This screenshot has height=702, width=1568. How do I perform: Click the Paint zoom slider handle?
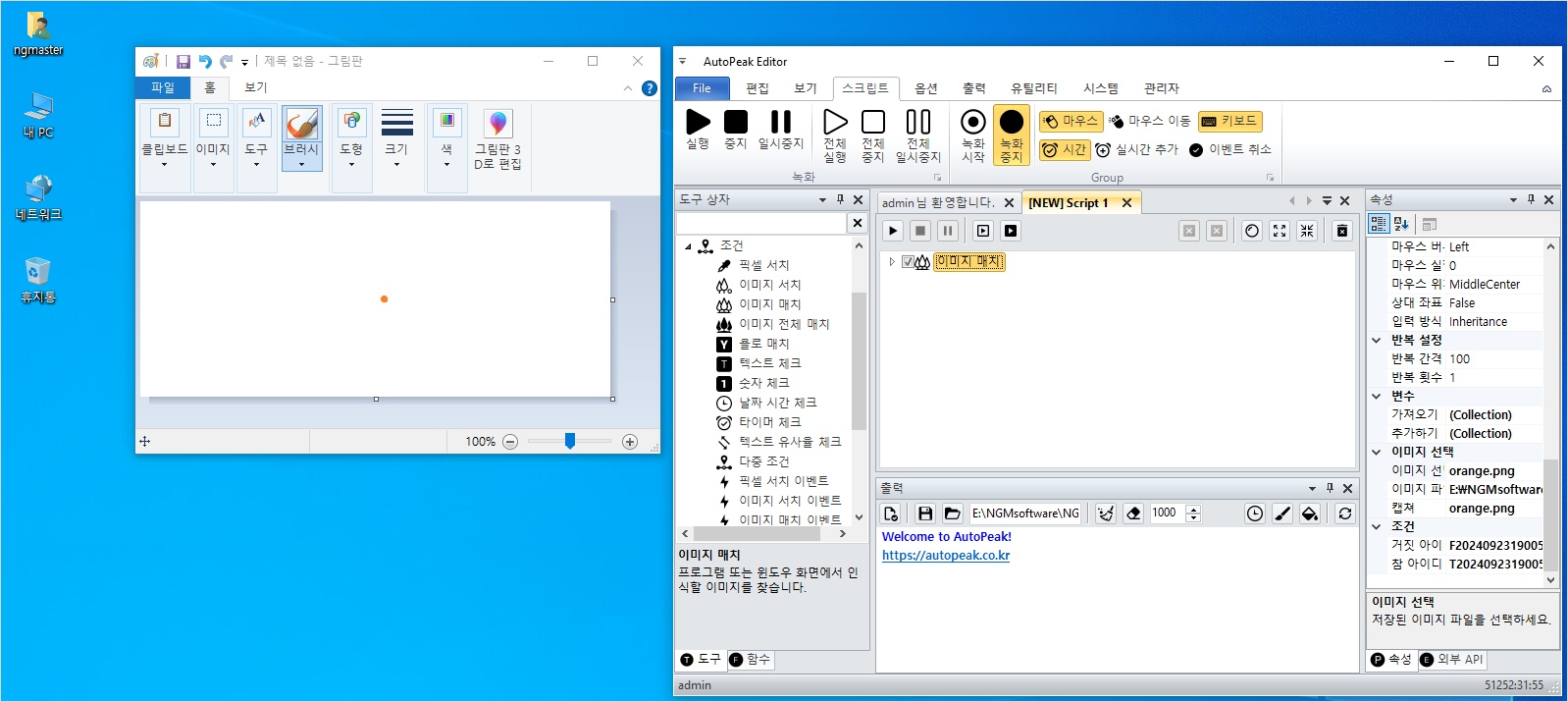570,442
